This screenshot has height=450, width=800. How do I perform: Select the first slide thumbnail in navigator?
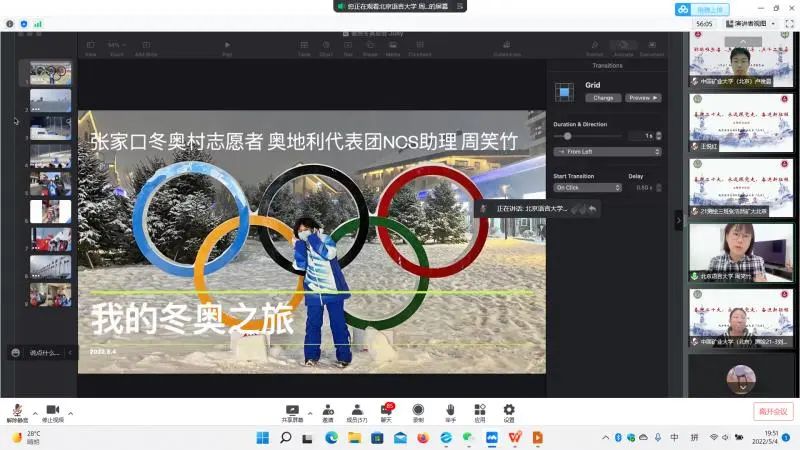point(50,72)
